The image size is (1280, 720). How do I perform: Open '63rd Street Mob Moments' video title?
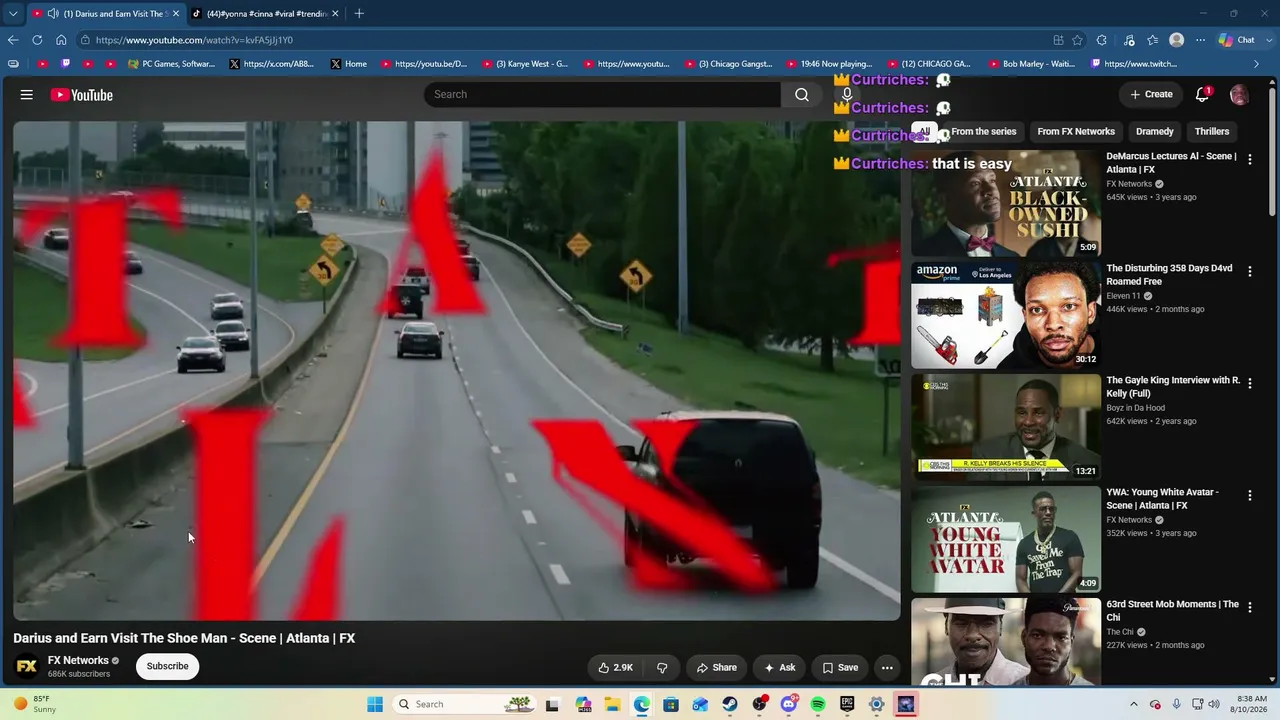1172,610
